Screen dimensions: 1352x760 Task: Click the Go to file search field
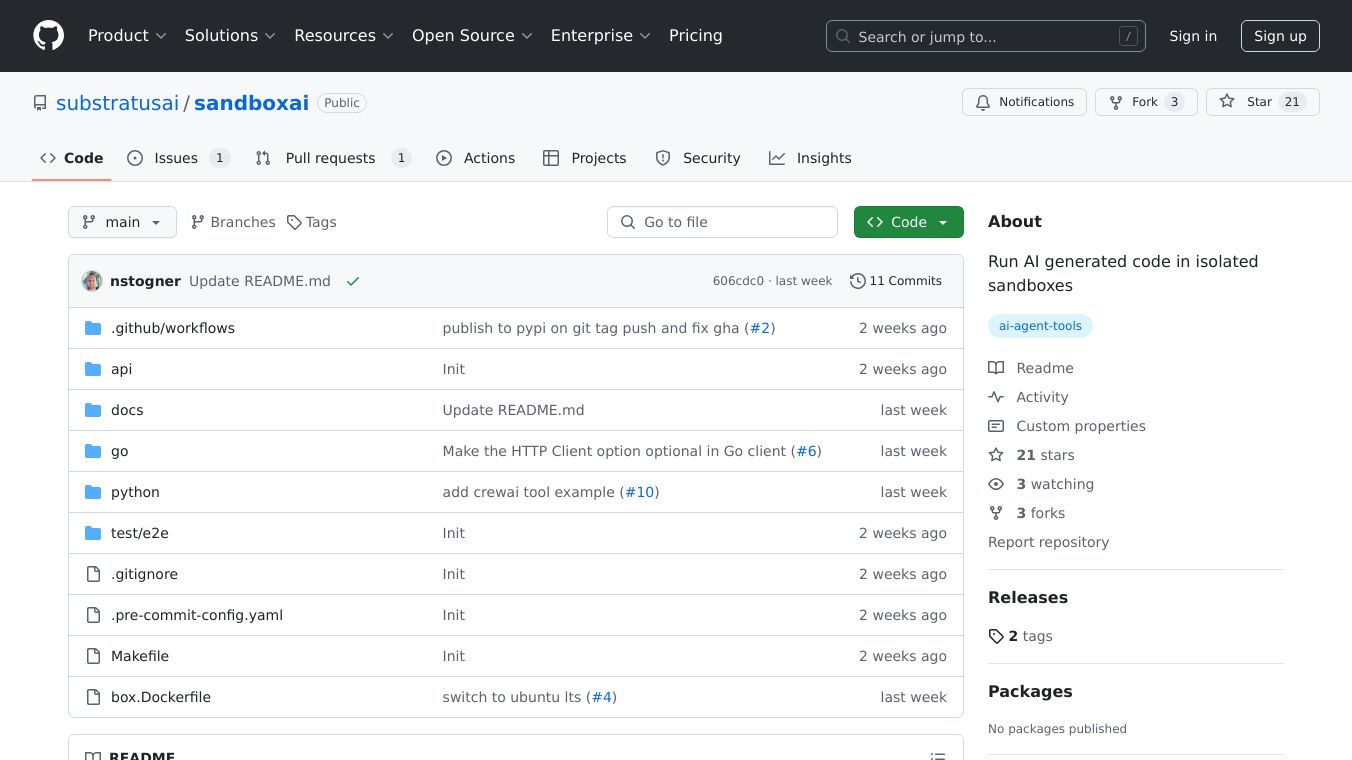pyautogui.click(x=722, y=222)
